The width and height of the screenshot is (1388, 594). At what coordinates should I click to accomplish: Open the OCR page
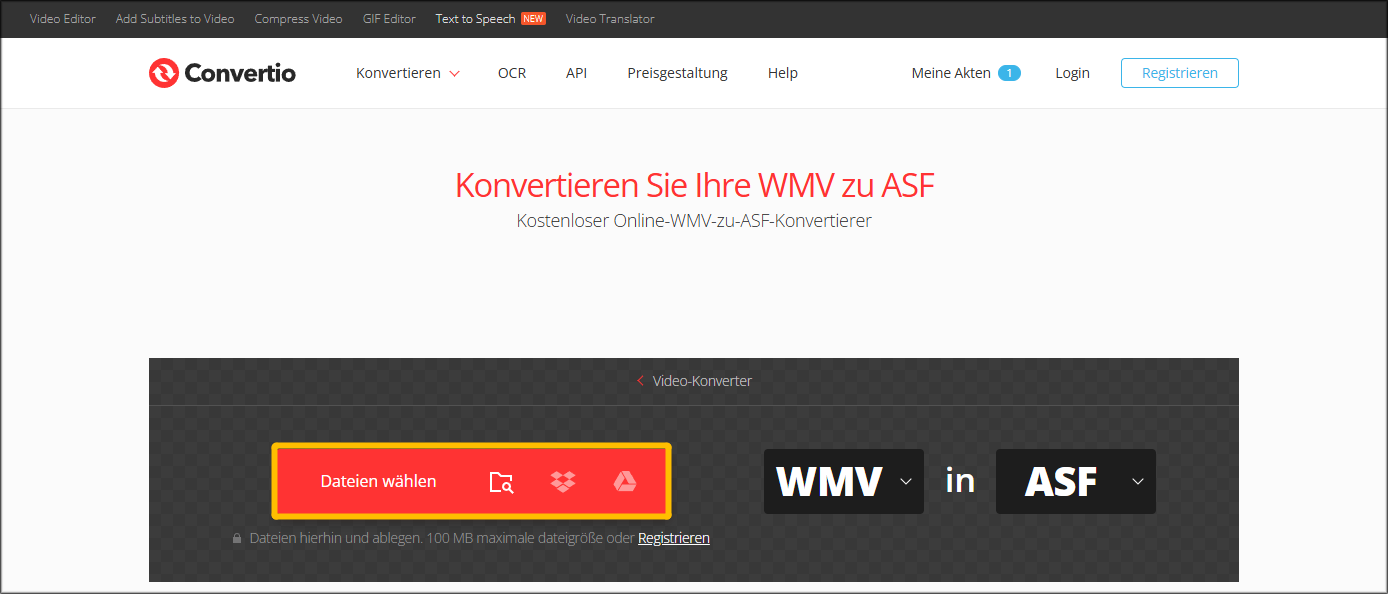coord(511,72)
